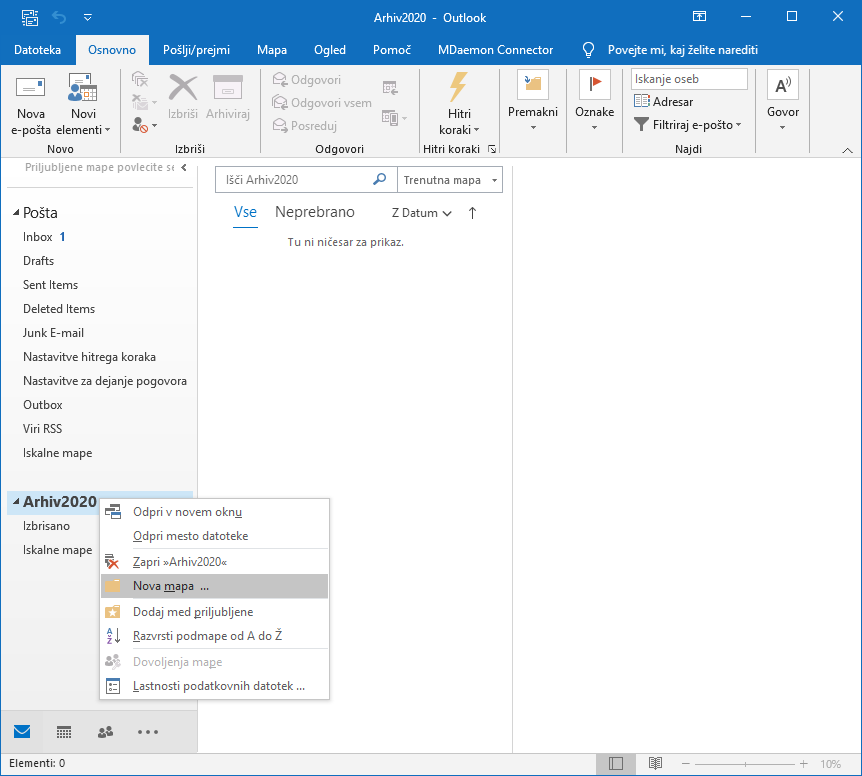The height and width of the screenshot is (776, 862).
Task: Open the Sent Items folder
Action: (51, 285)
